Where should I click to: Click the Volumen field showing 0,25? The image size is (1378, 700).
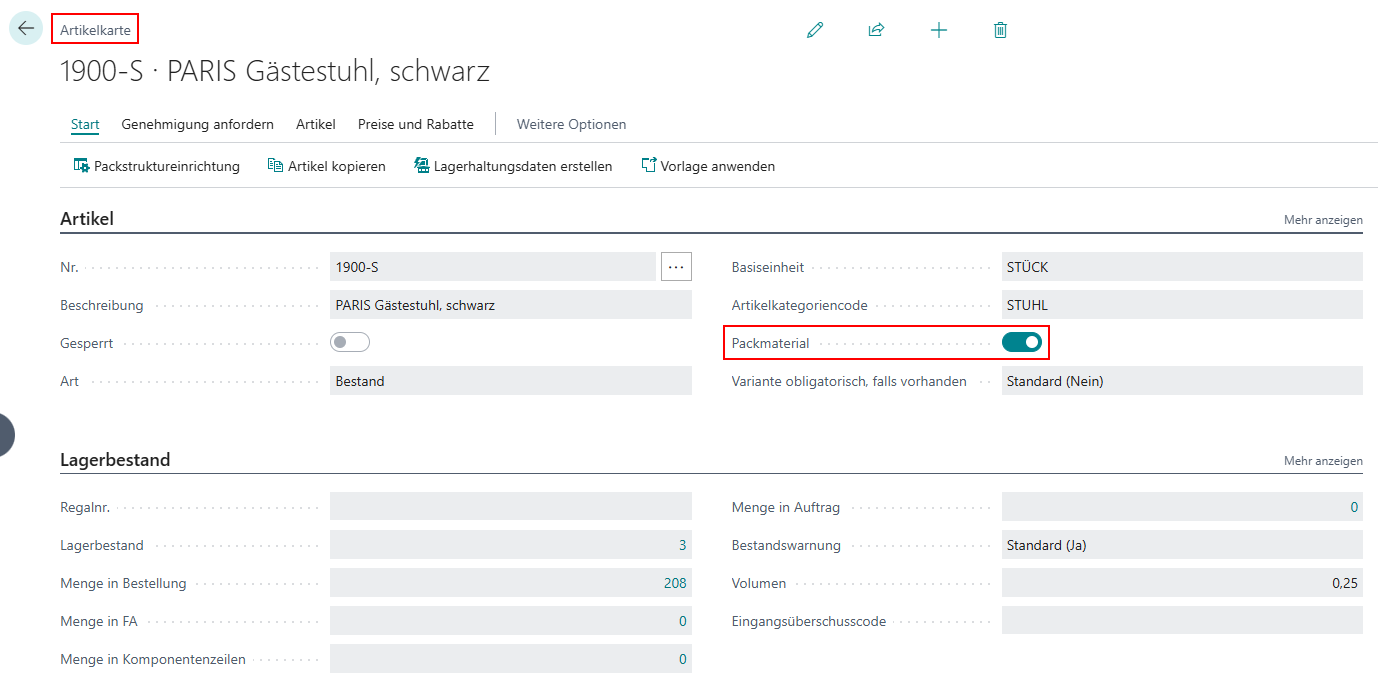1182,583
